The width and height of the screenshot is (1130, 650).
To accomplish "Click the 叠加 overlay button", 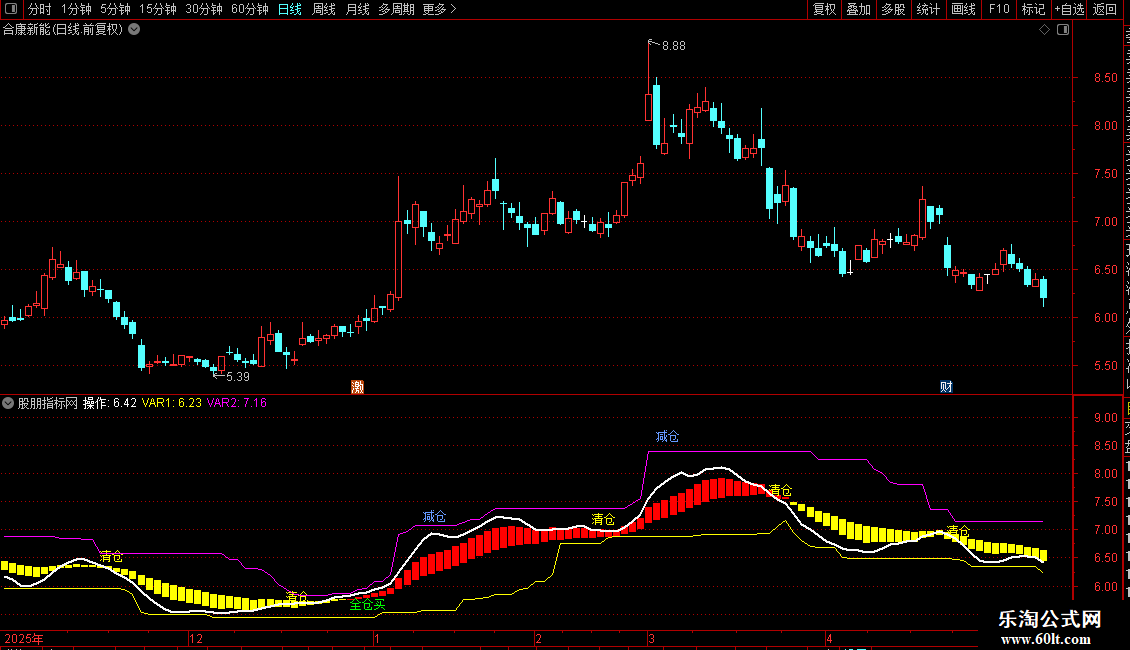I will (x=858, y=9).
